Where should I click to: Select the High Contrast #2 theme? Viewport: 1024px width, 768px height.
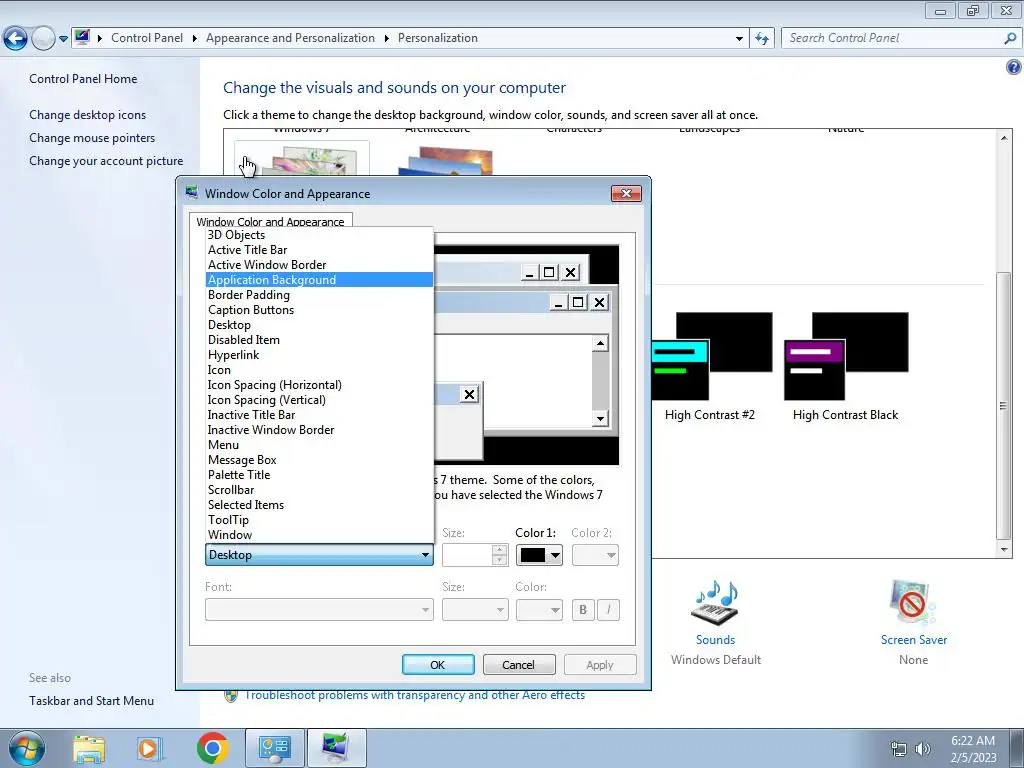point(710,367)
